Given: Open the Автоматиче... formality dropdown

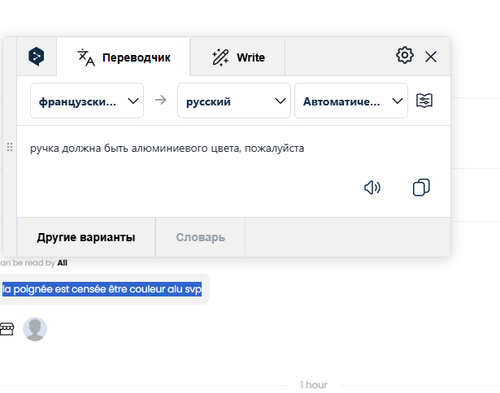Looking at the screenshot, I should 351,101.
